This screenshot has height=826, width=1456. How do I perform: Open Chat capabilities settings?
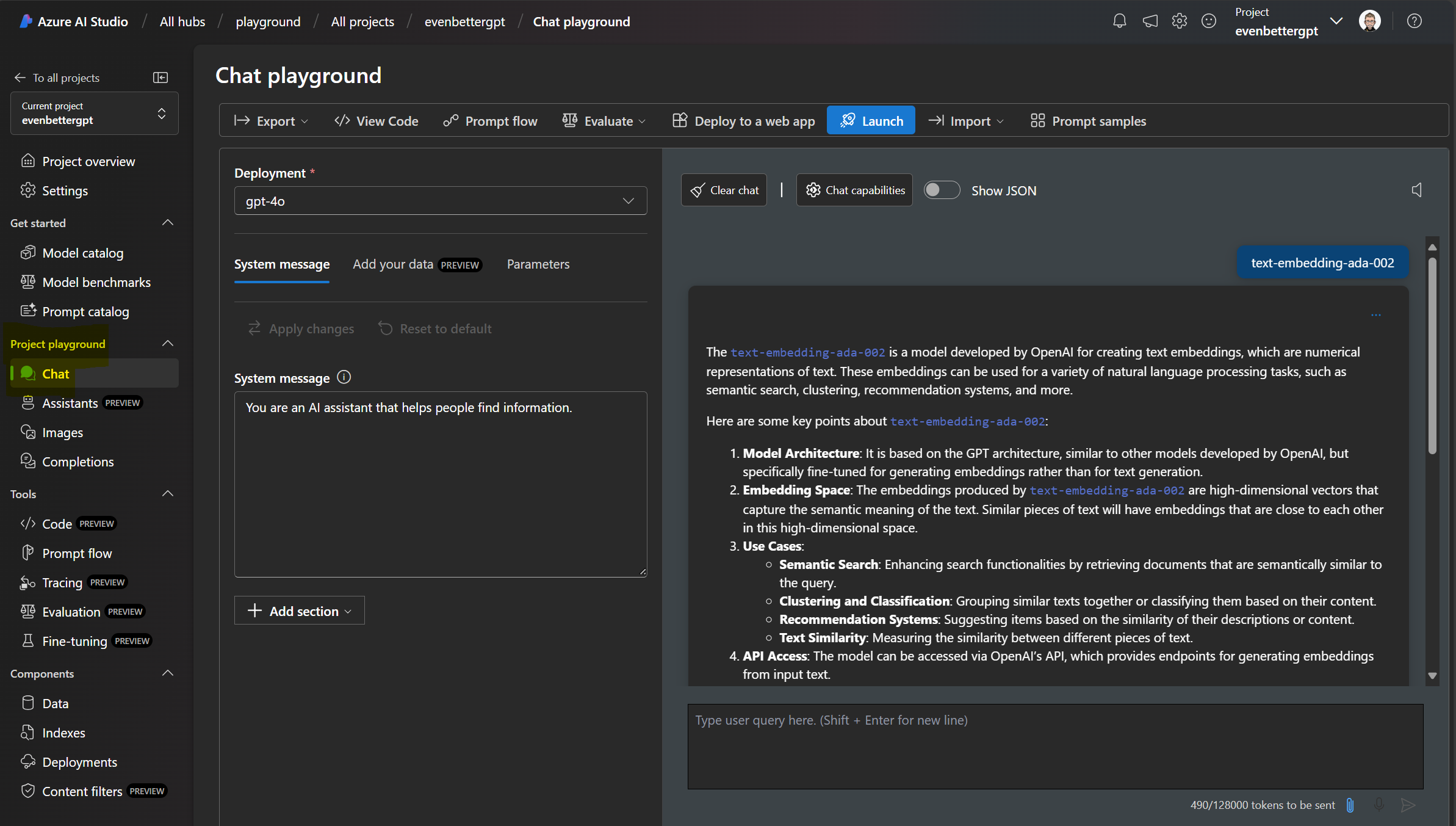pos(854,190)
